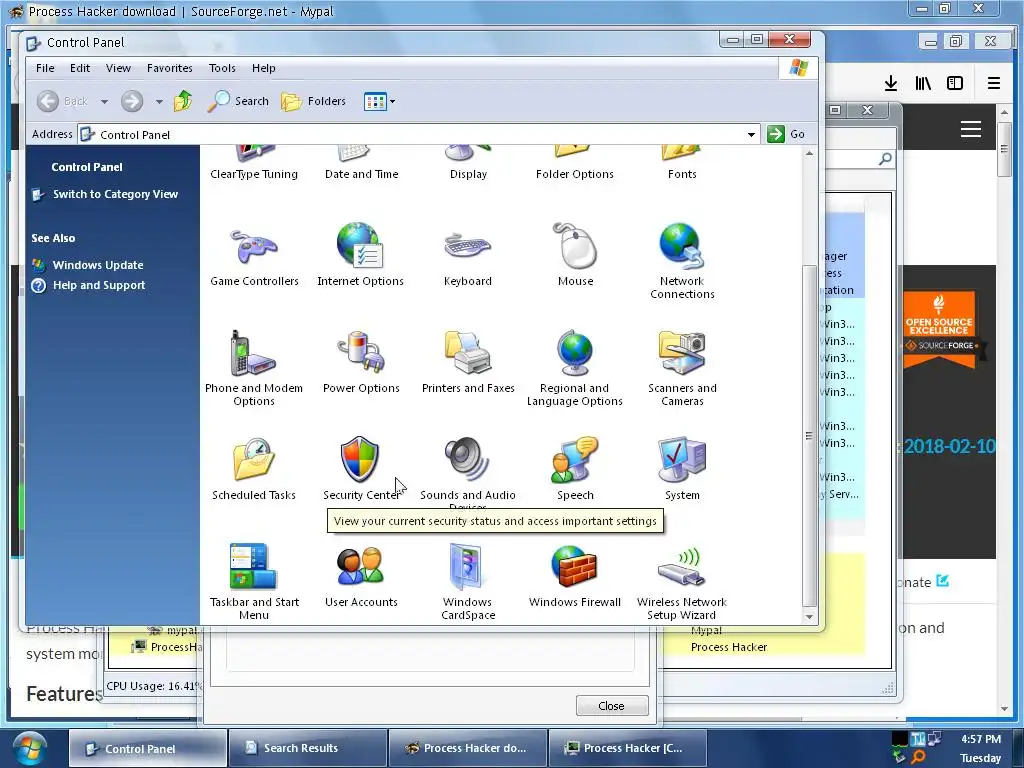Switch to Search Results taskbar button
This screenshot has height=768, width=1024.
(308, 748)
